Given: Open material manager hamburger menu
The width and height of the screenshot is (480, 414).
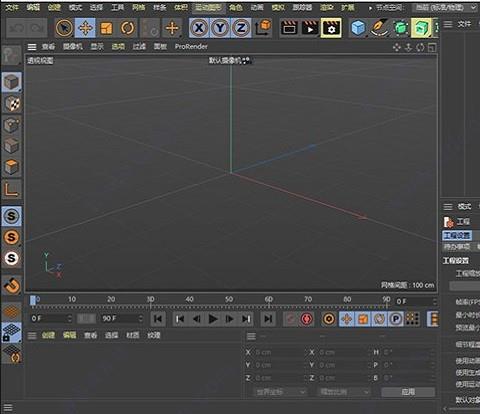Looking at the screenshot, I should (x=32, y=335).
